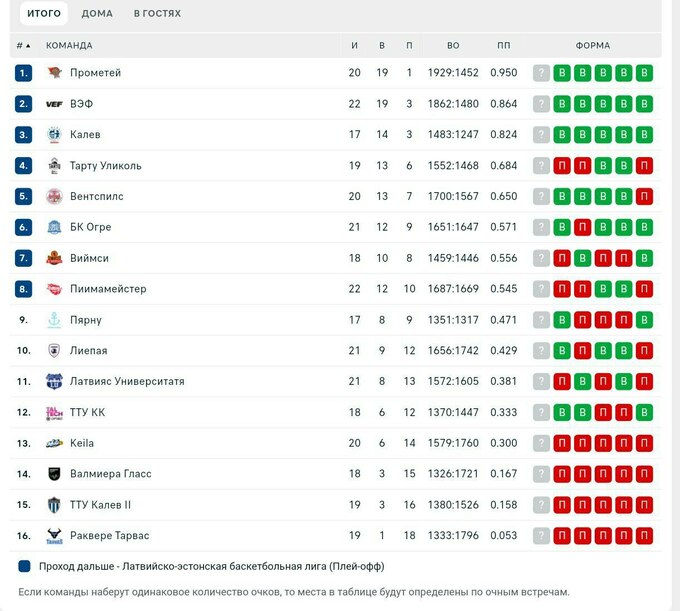This screenshot has height=611, width=680.
Task: Click the Виймси team logo icon
Action: pos(54,258)
